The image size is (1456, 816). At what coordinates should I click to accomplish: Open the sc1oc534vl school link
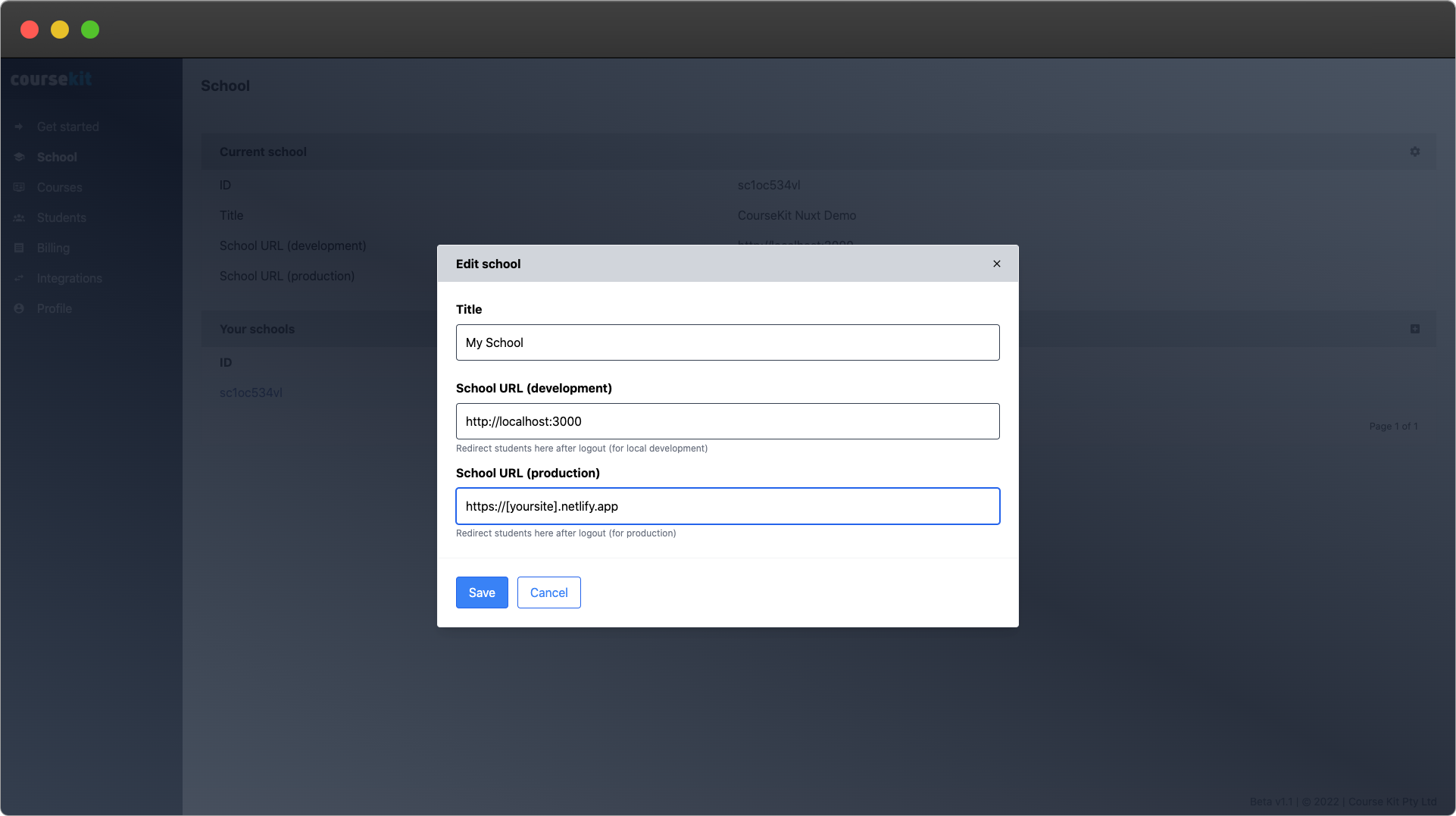pyautogui.click(x=251, y=392)
